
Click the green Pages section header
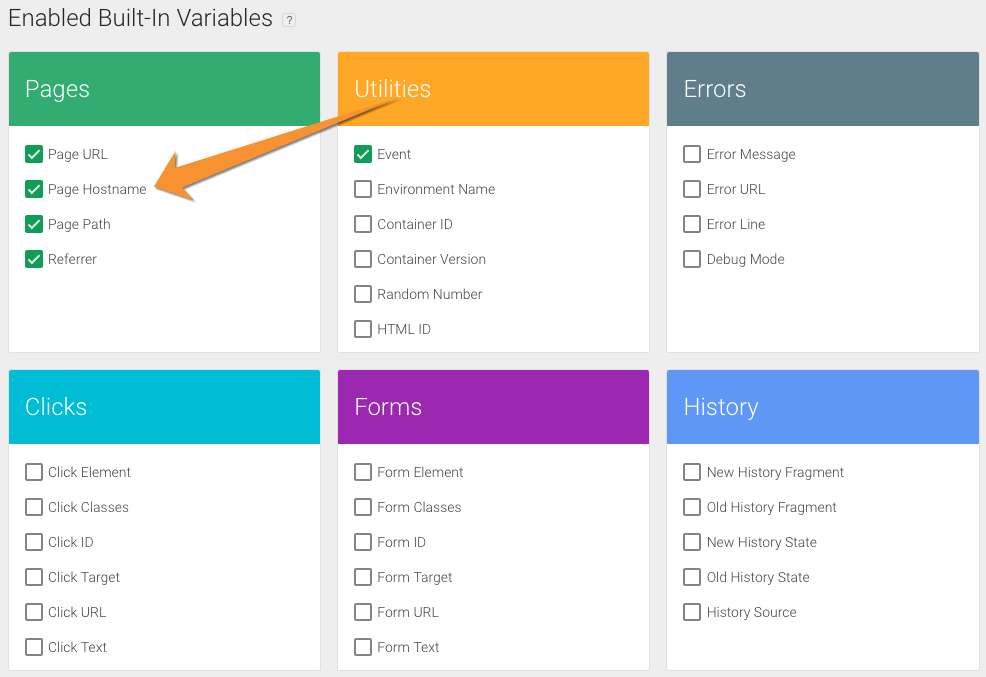(x=164, y=89)
